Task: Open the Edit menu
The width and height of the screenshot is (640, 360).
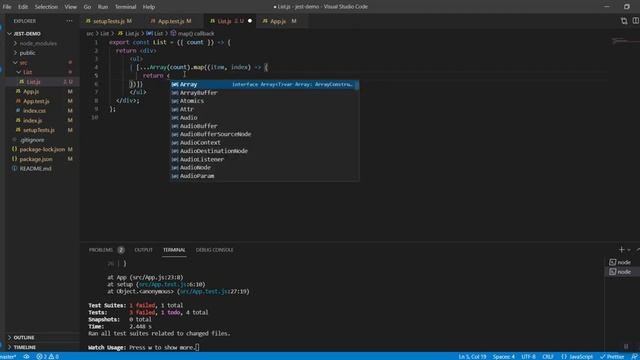Action: (23, 7)
